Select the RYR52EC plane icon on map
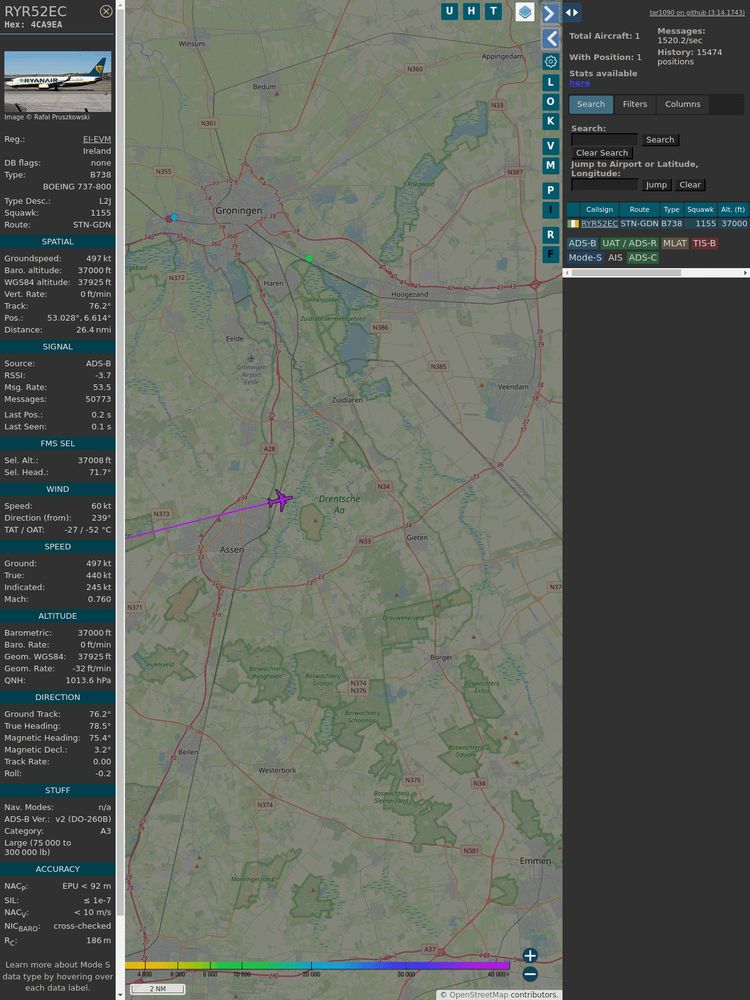750x1000 pixels. pos(280,500)
